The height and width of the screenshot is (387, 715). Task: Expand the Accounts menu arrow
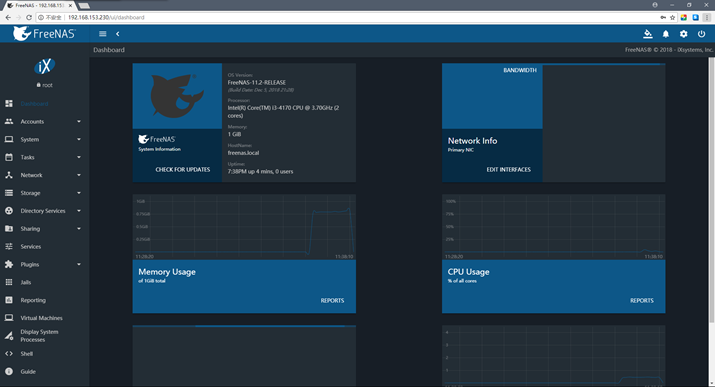(x=79, y=121)
